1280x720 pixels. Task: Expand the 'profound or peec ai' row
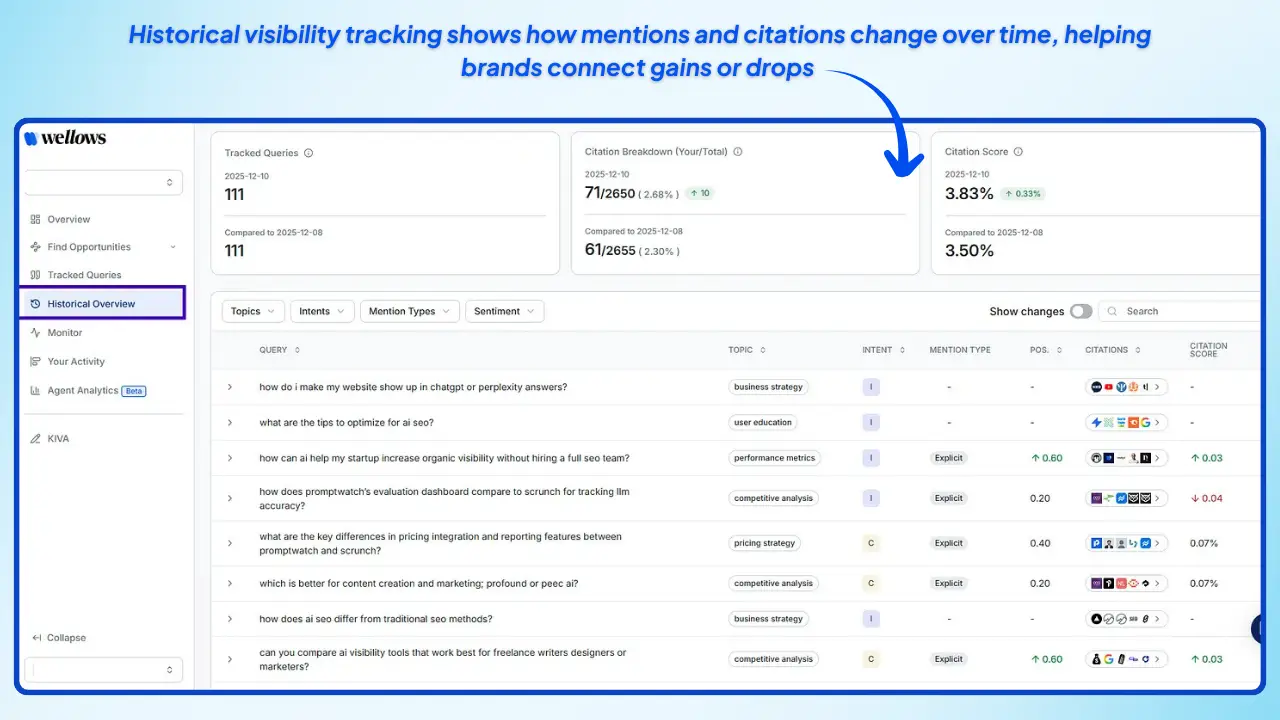point(230,583)
